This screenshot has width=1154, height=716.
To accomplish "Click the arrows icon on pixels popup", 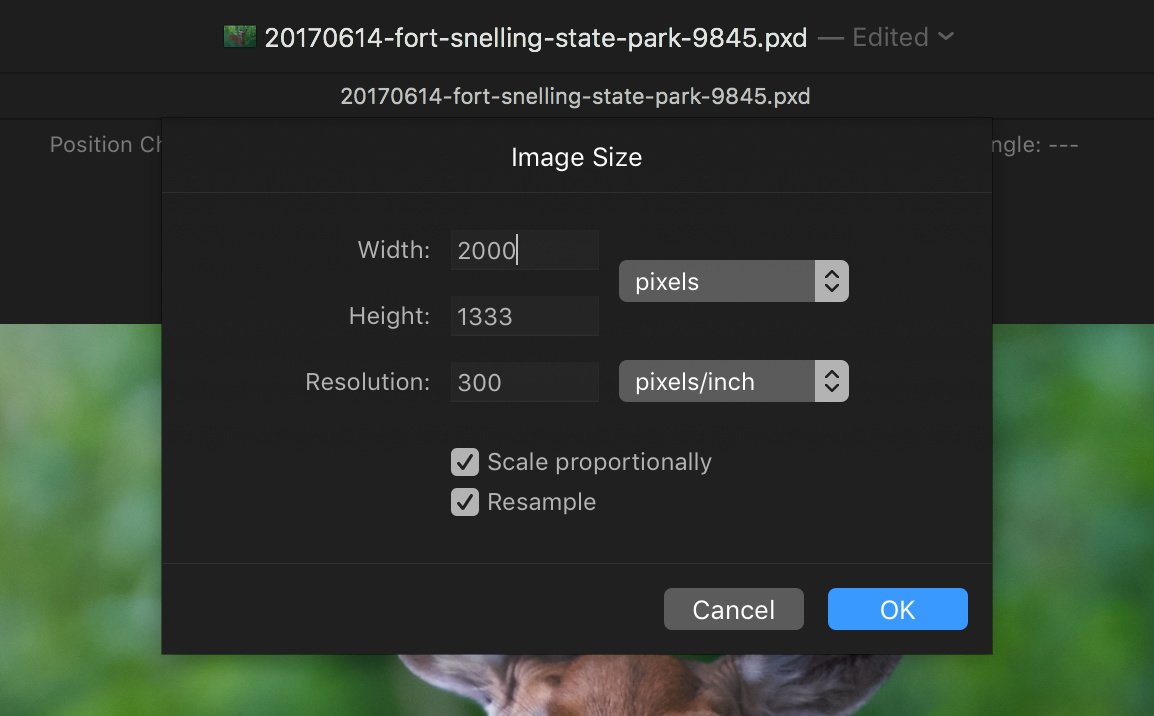I will (x=831, y=282).
